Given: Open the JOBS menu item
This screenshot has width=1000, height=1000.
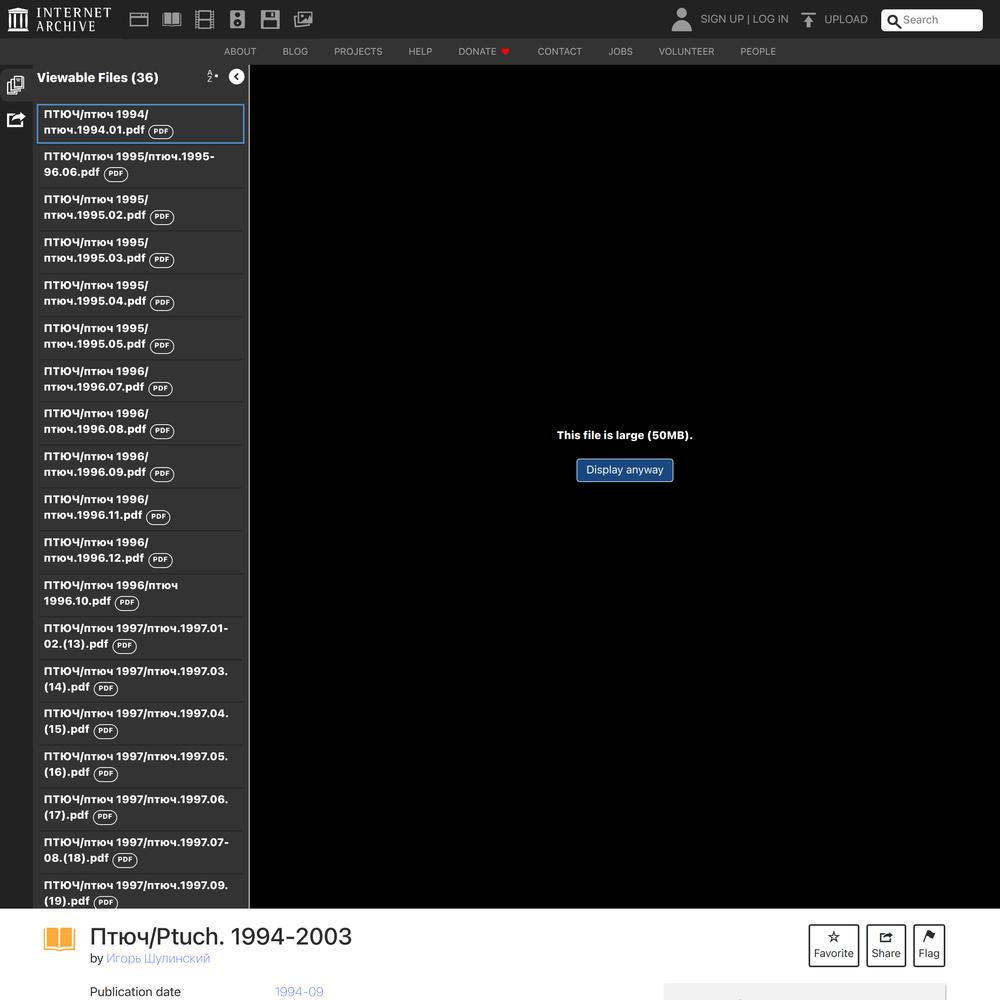Looking at the screenshot, I should pyautogui.click(x=621, y=52).
